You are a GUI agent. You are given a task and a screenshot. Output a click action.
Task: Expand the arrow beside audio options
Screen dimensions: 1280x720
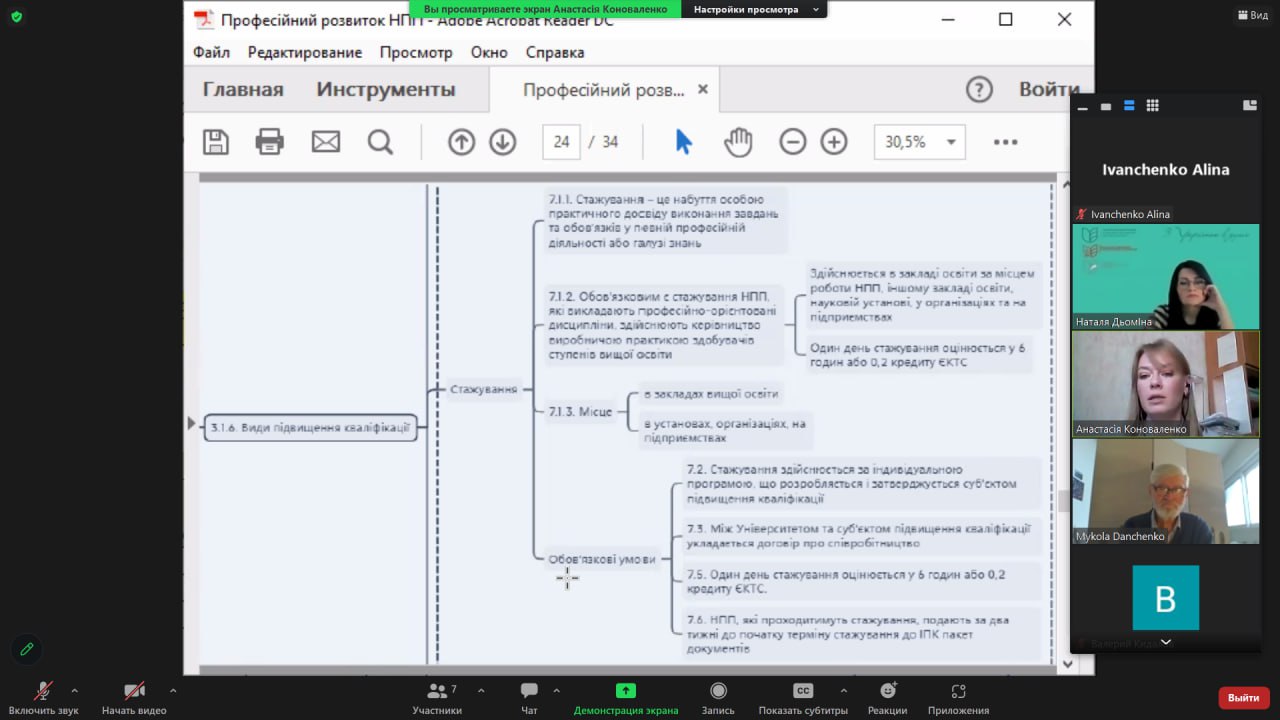(74, 690)
